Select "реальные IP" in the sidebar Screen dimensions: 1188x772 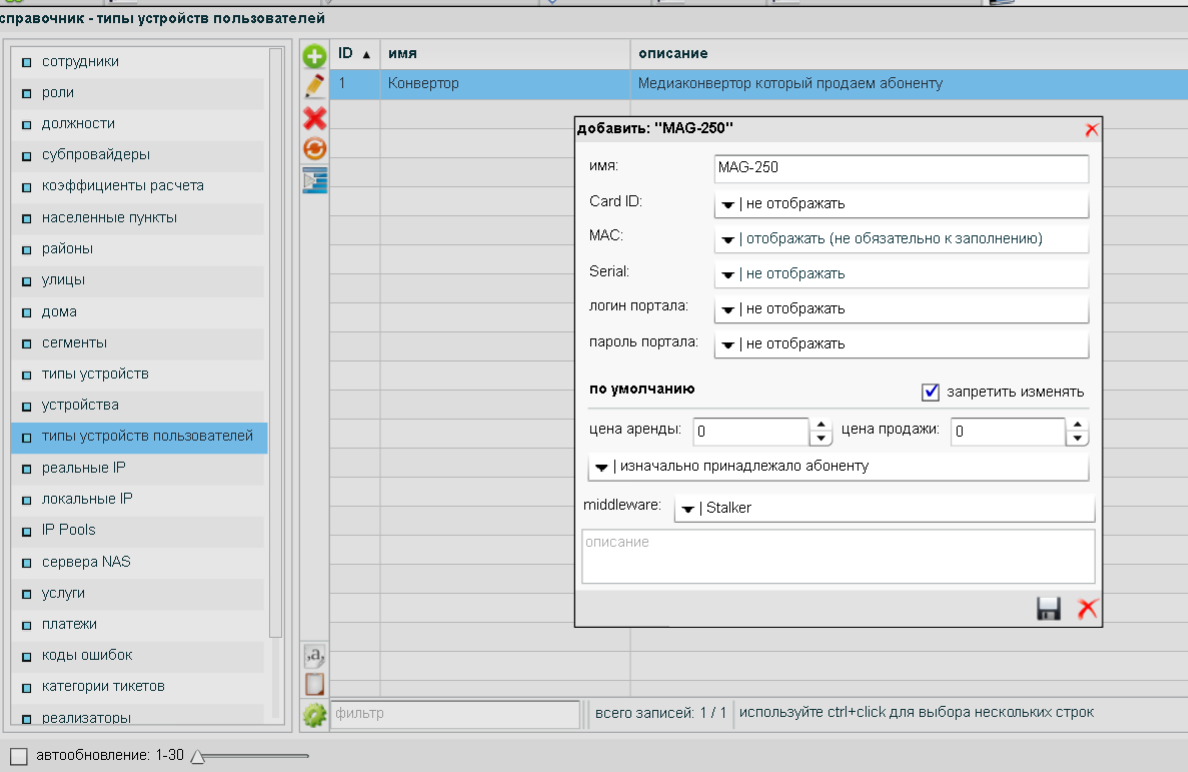click(83, 468)
